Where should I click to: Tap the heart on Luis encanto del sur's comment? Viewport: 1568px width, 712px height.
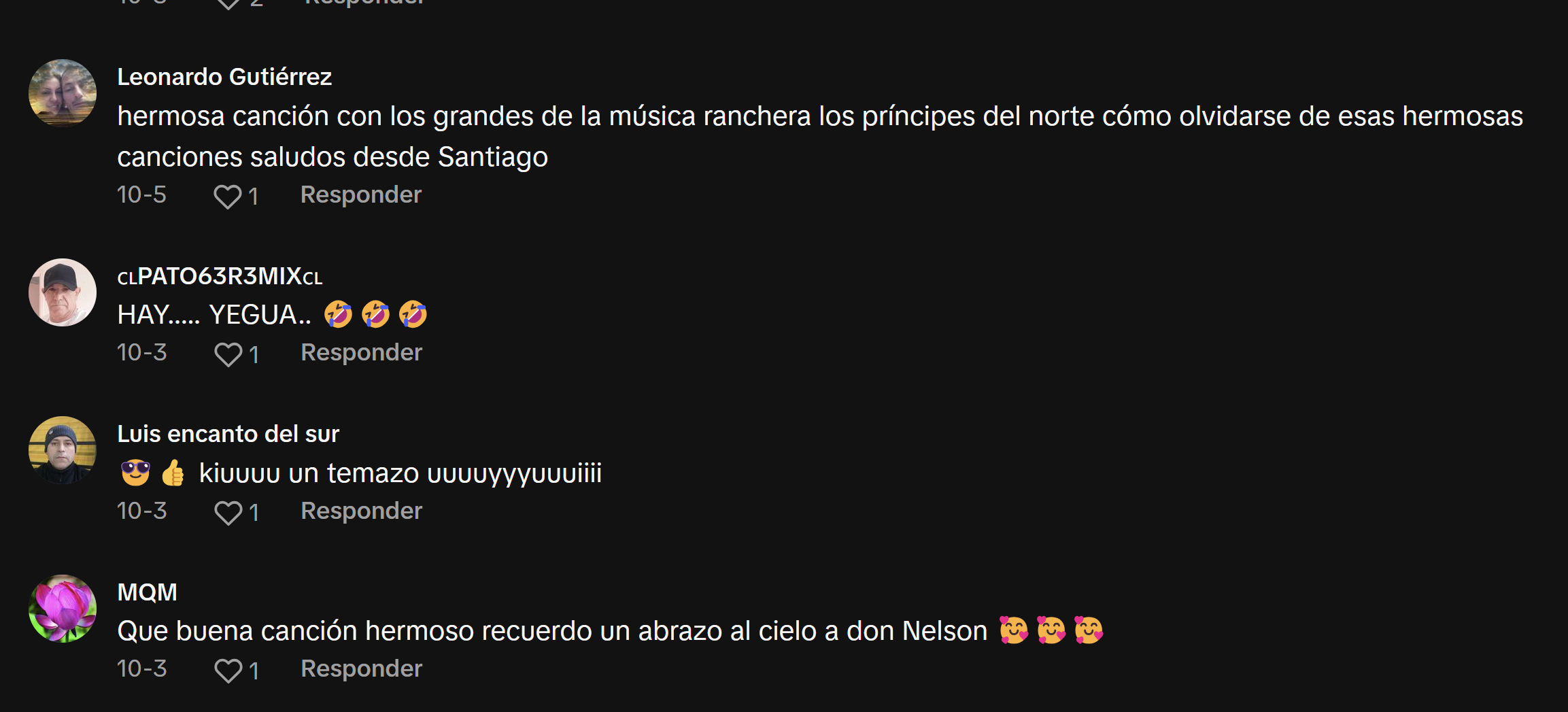click(x=228, y=513)
